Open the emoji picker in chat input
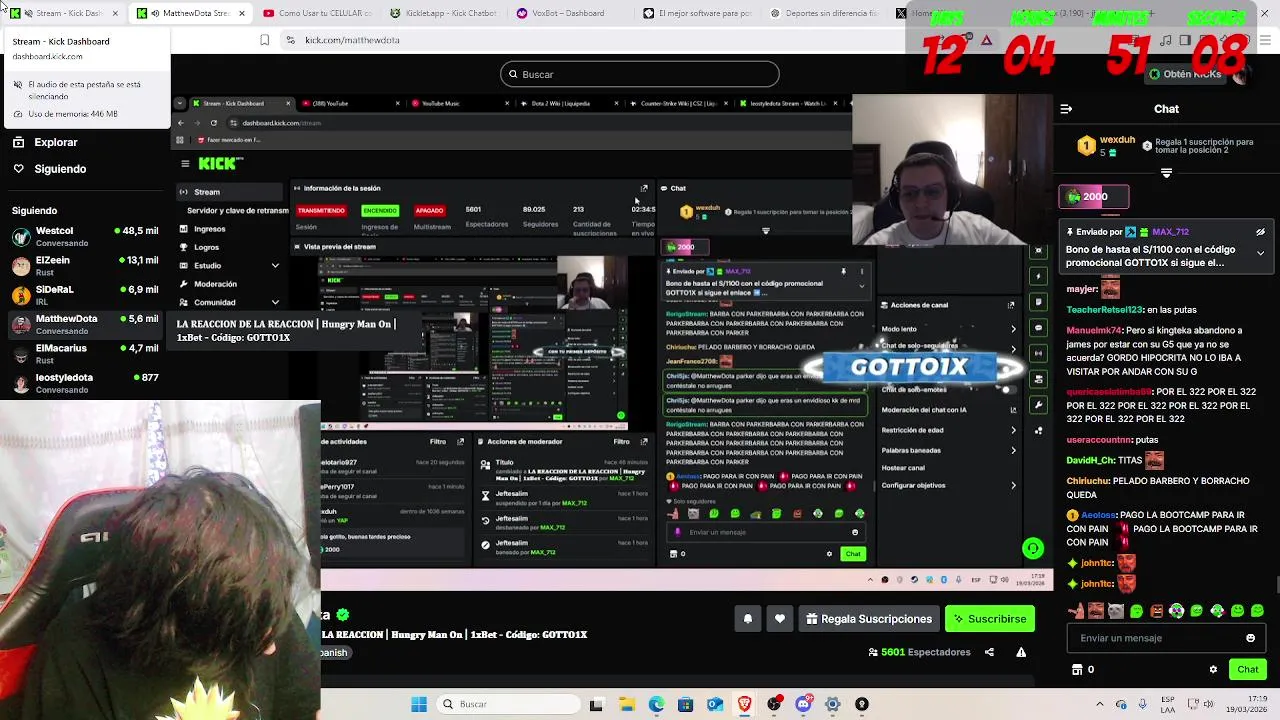 pyautogui.click(x=1250, y=638)
